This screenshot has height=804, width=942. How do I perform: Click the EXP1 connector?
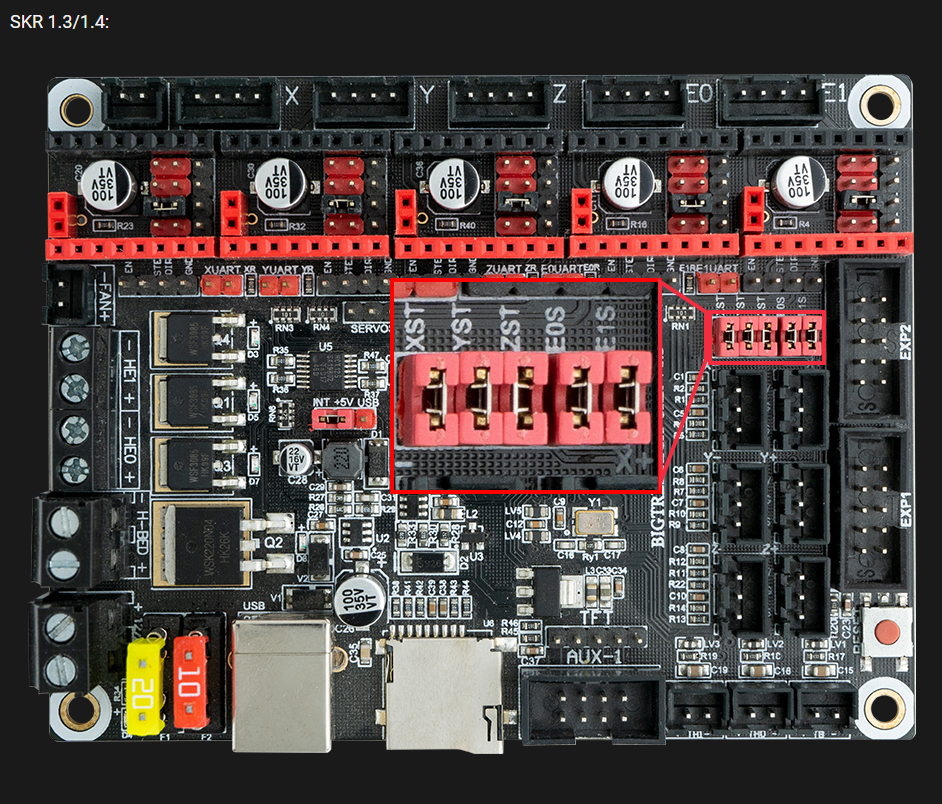click(x=874, y=510)
